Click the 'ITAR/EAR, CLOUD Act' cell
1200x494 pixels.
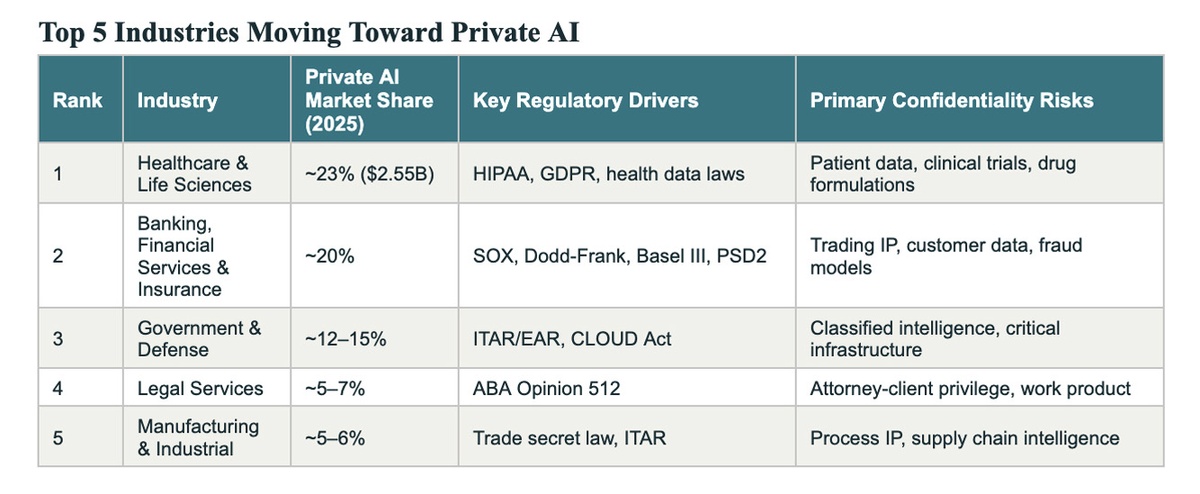coord(571,340)
